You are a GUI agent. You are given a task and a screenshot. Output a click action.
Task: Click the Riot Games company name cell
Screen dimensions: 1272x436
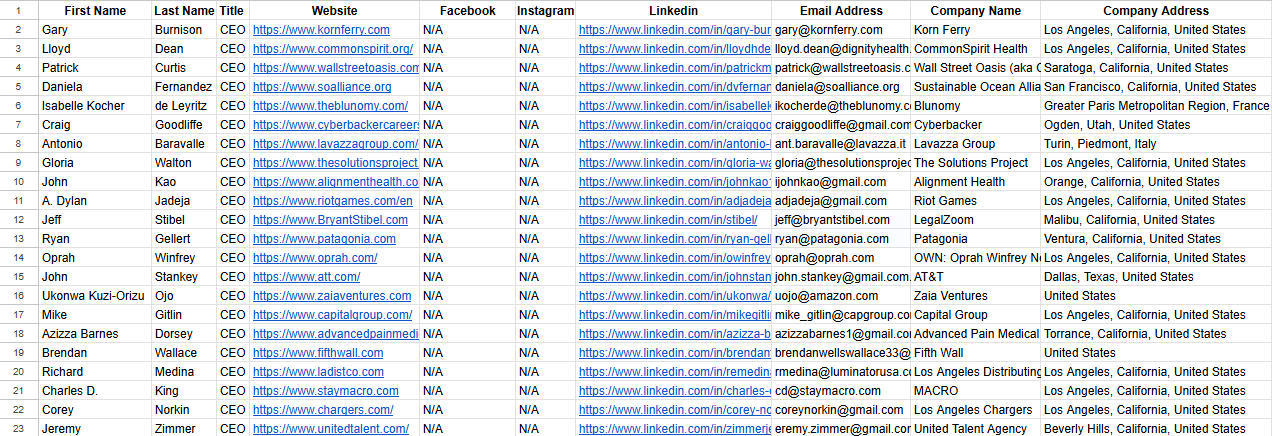pyautogui.click(x=945, y=201)
